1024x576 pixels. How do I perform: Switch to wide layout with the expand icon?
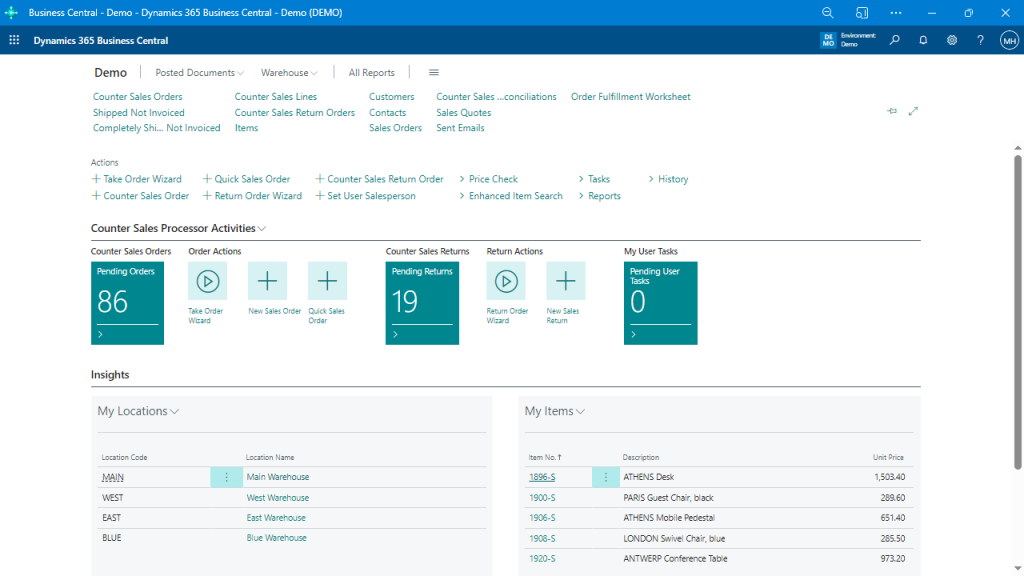912,111
